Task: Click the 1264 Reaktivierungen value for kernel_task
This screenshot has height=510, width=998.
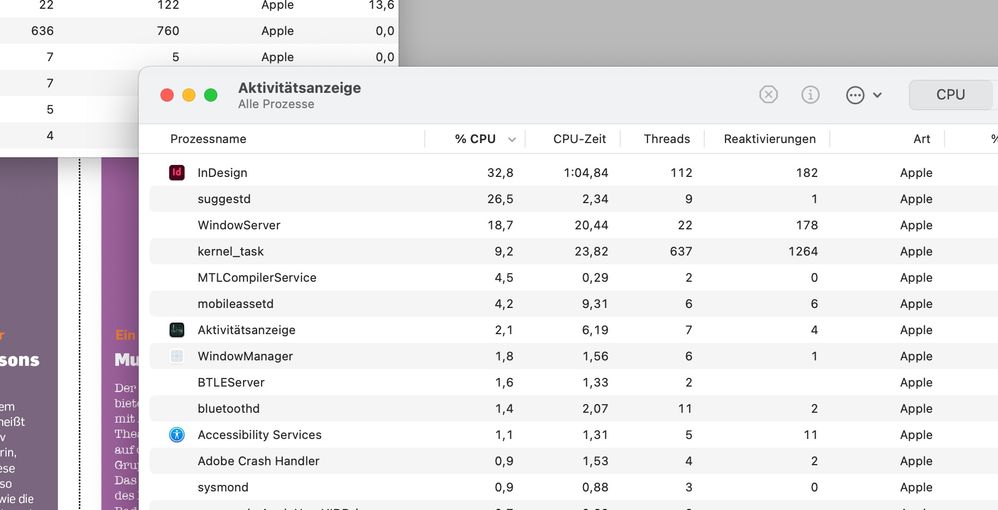Action: (803, 251)
